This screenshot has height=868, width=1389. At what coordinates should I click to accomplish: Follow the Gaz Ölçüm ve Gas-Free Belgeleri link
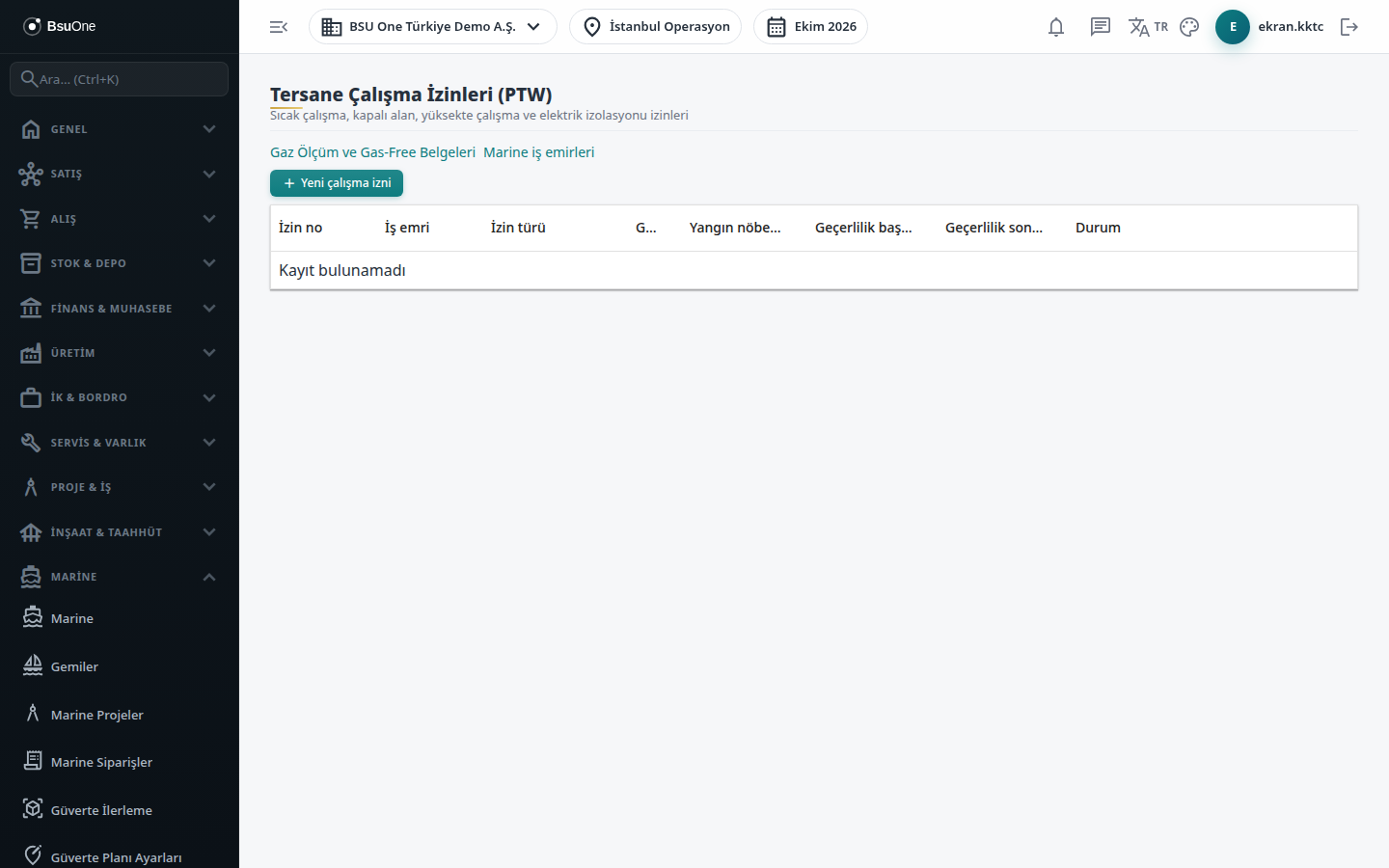pos(372,152)
